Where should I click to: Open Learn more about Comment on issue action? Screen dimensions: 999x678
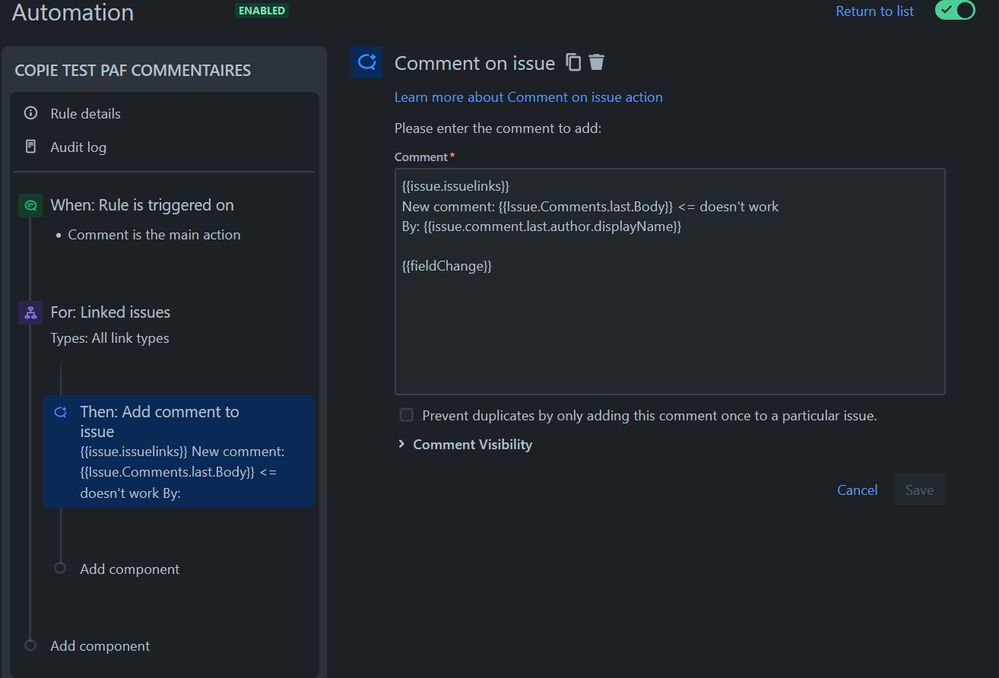(x=528, y=97)
